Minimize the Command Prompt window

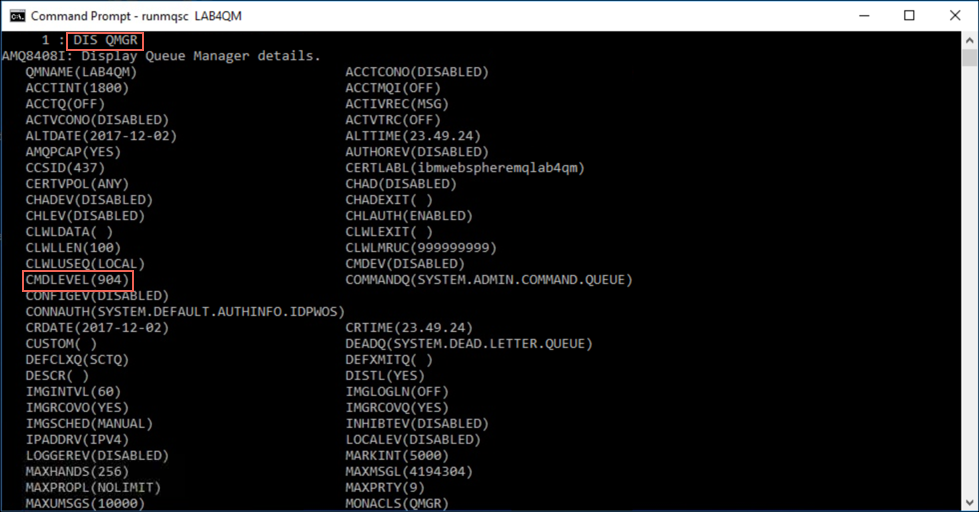[864, 16]
